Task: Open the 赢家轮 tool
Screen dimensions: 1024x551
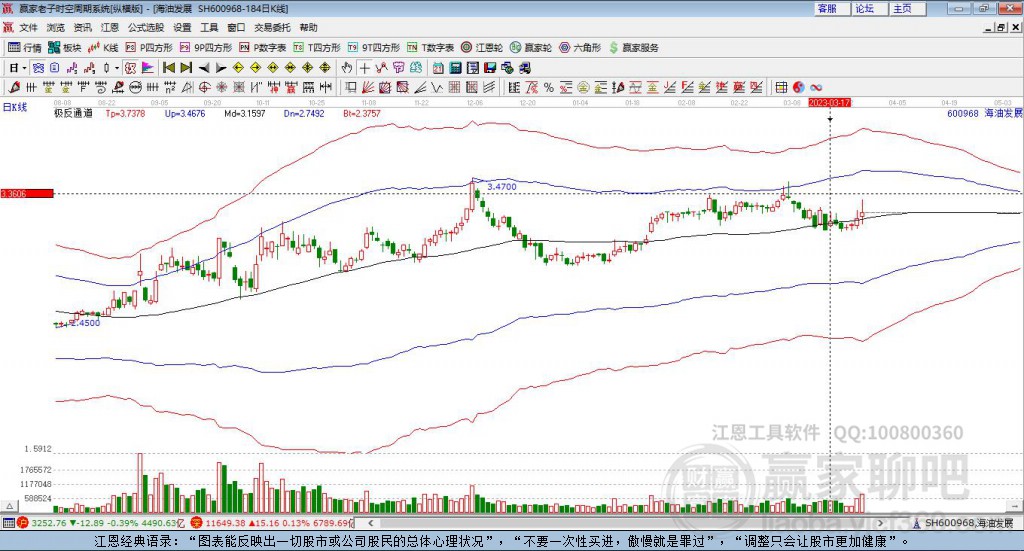Action: tap(531, 48)
